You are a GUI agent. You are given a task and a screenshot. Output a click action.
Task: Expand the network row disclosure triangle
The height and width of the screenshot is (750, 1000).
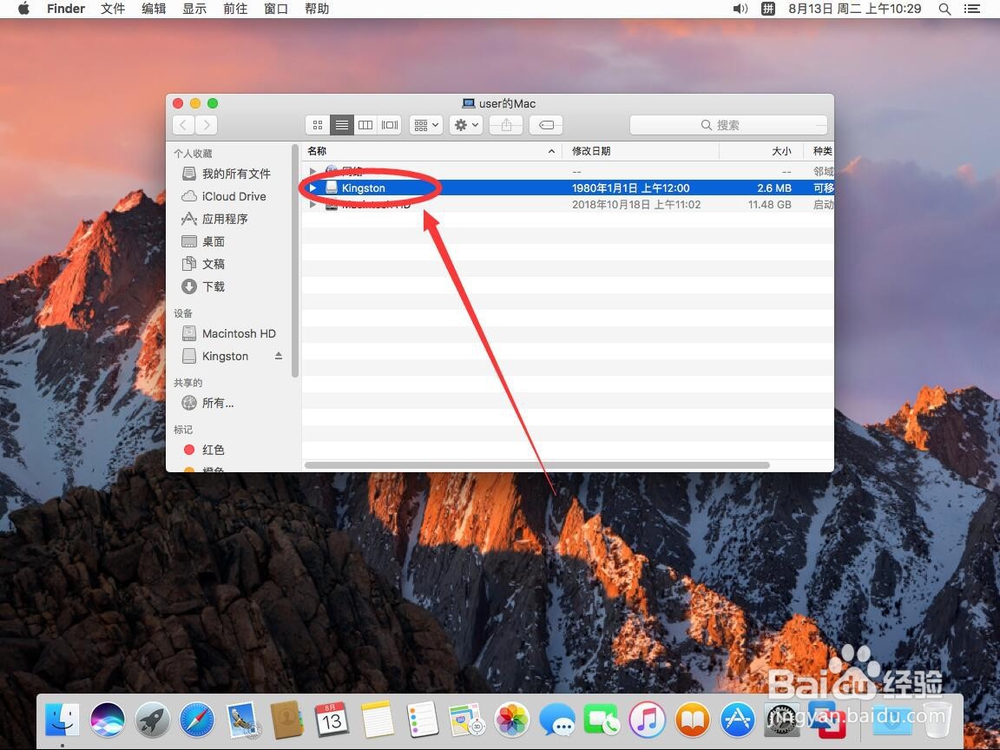coord(312,171)
